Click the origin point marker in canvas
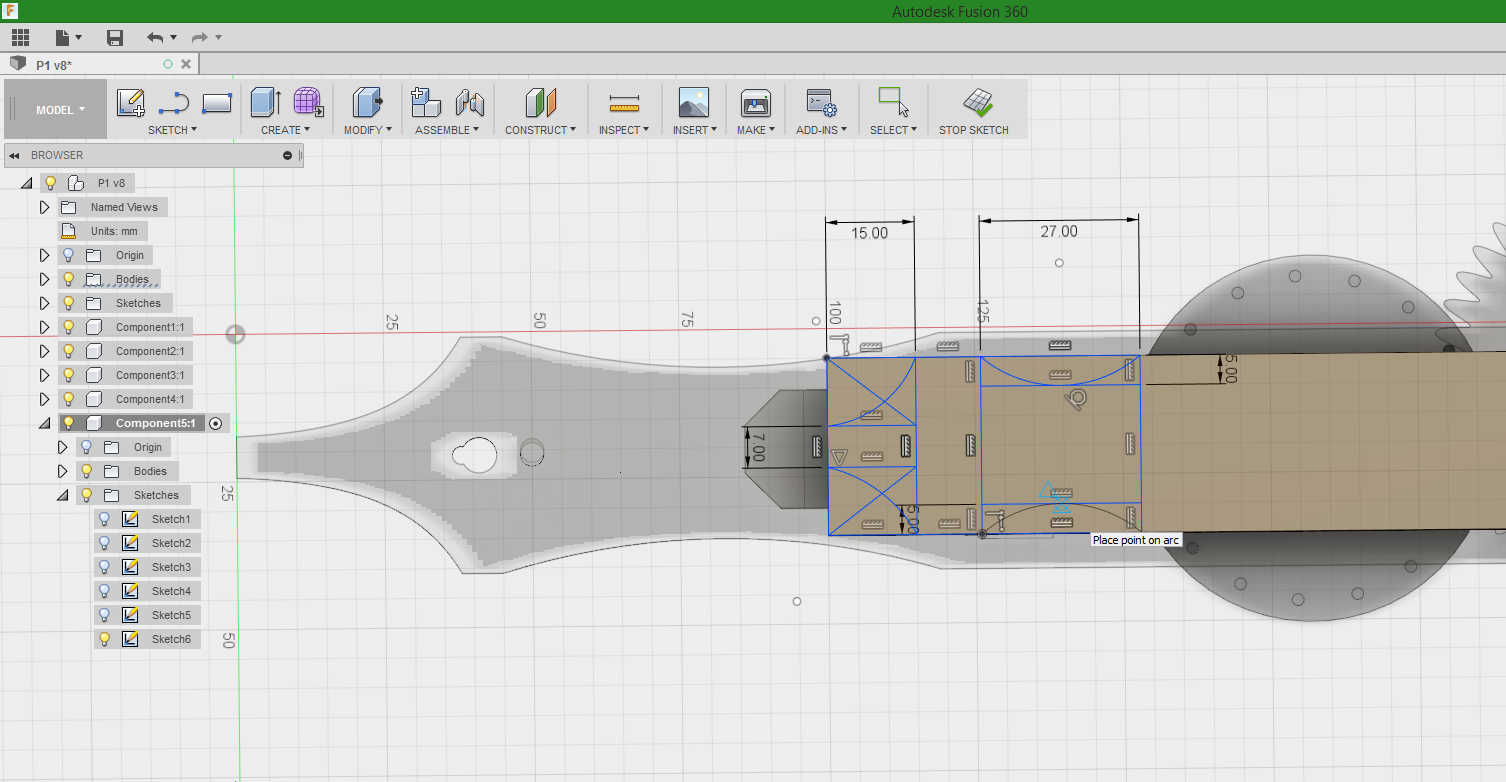Screen dimensions: 1506x782 point(235,334)
